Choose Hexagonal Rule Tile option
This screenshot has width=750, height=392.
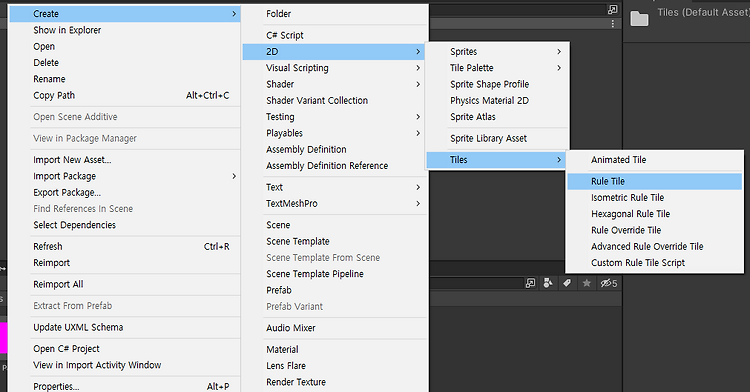[654, 214]
